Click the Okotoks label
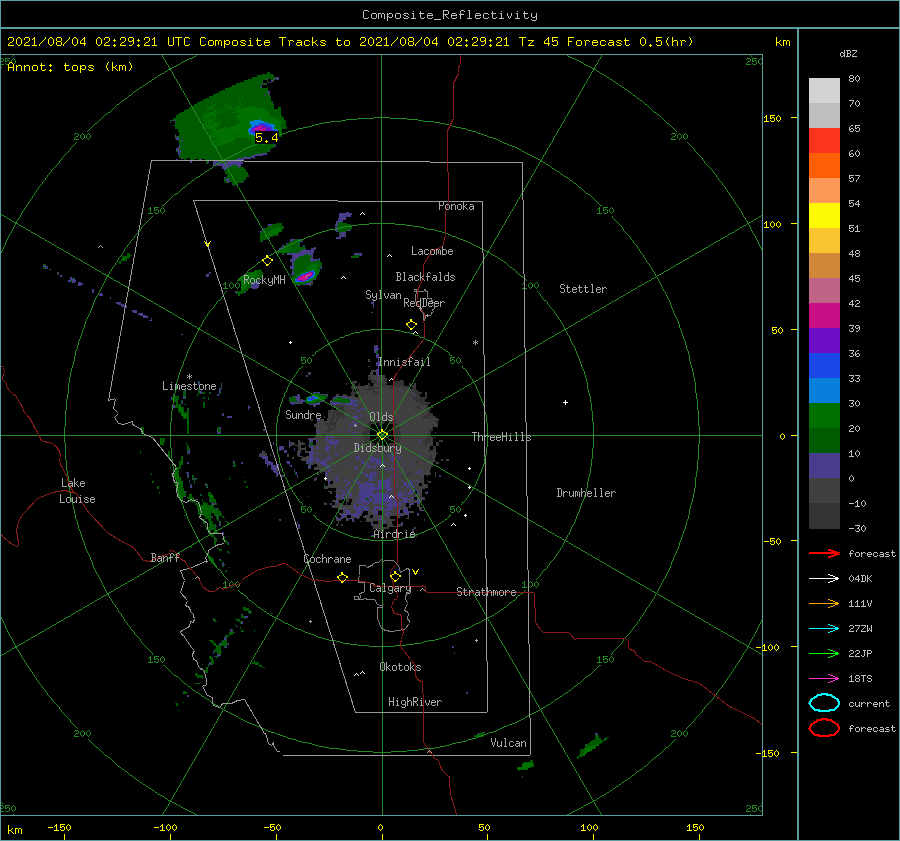The height and width of the screenshot is (841, 900). tap(400, 667)
